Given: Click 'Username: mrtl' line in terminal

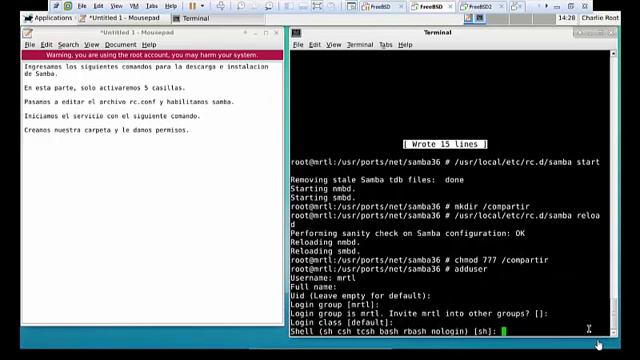Looking at the screenshot, I should pos(323,278).
